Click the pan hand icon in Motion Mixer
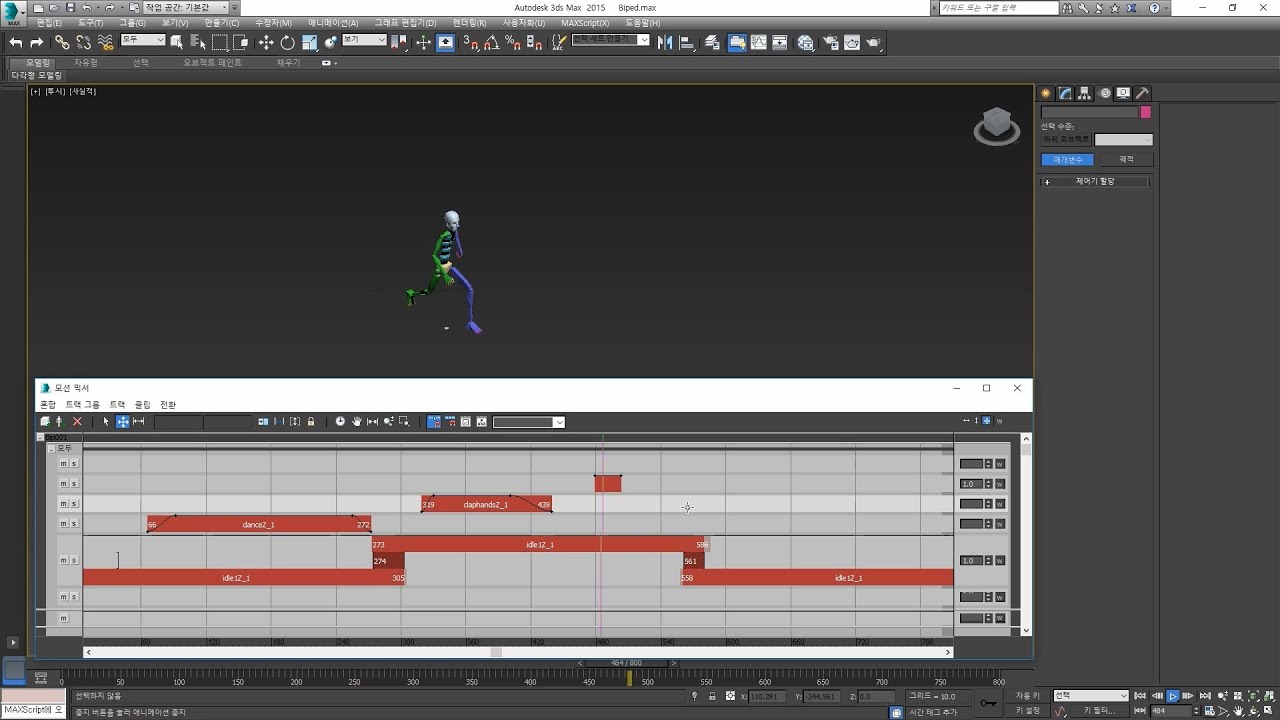Screen dimensions: 1280x720 tap(357, 421)
